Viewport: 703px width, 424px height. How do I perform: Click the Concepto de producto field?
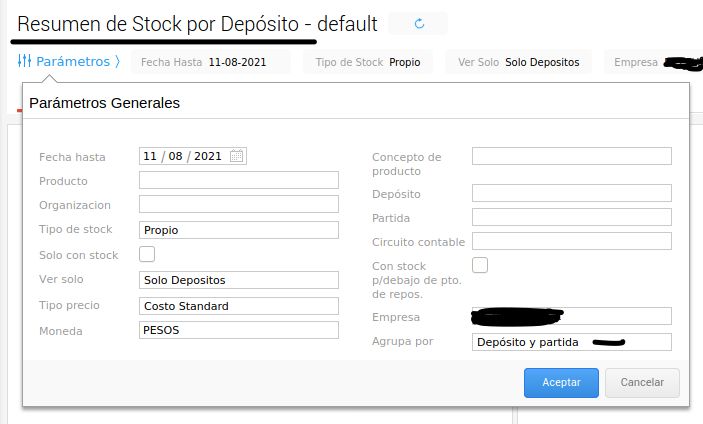tap(571, 156)
